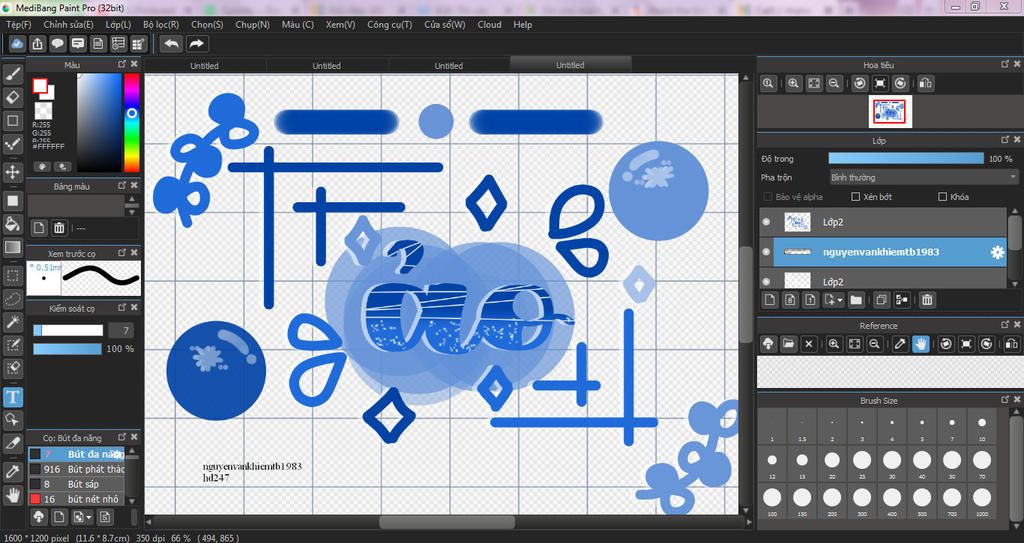The width and height of the screenshot is (1024, 543).
Task: Click the rainbow hue slider bar
Action: [x=131, y=120]
